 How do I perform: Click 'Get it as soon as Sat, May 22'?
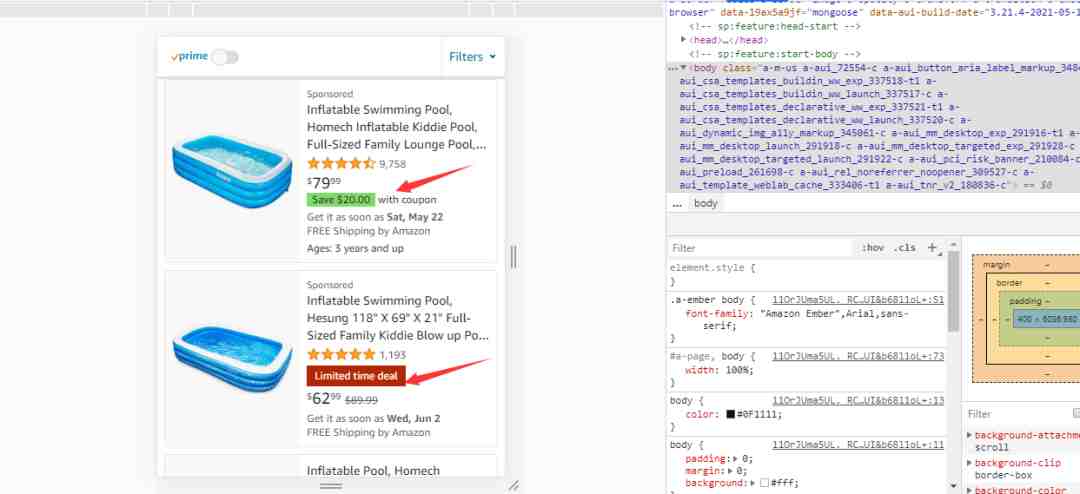(x=375, y=217)
